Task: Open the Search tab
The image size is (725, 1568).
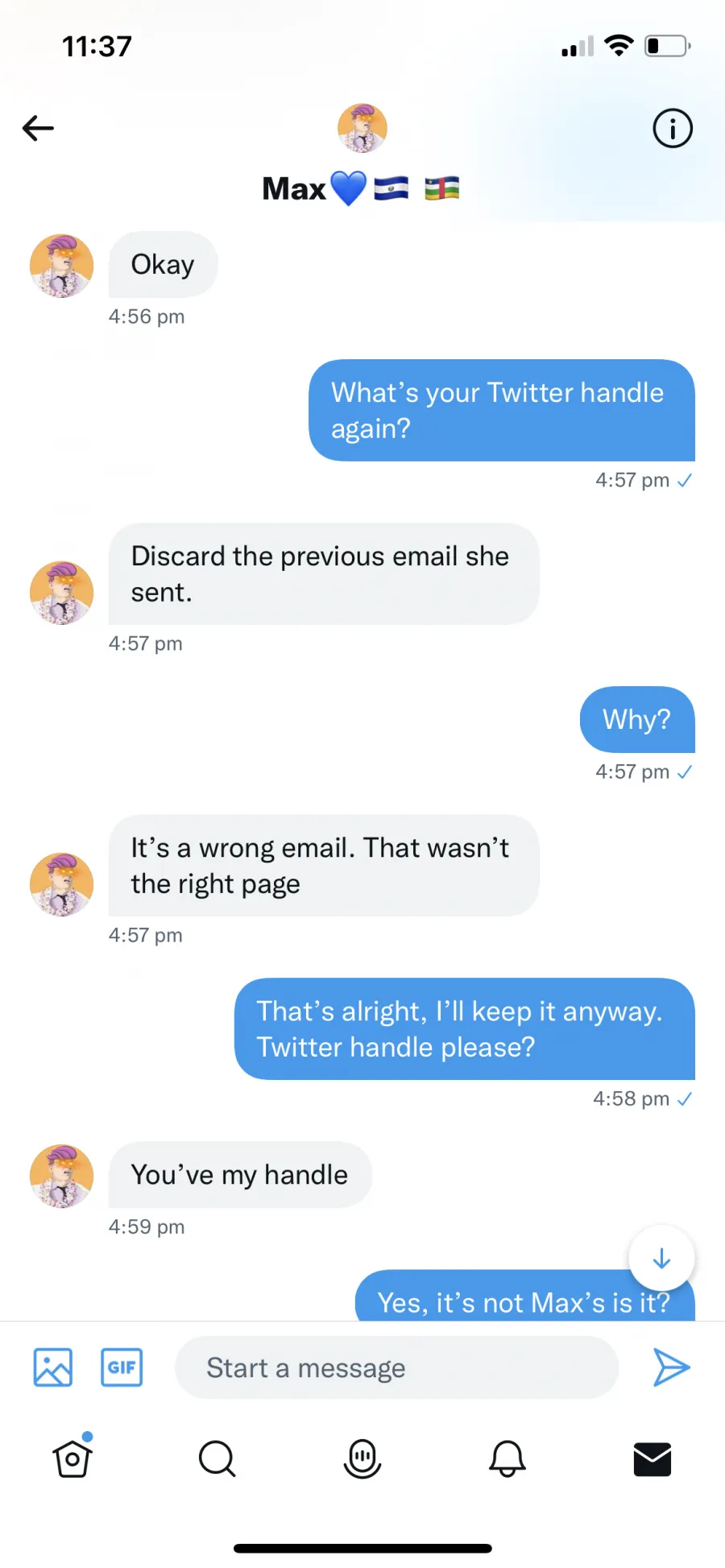Action: pyautogui.click(x=217, y=1458)
